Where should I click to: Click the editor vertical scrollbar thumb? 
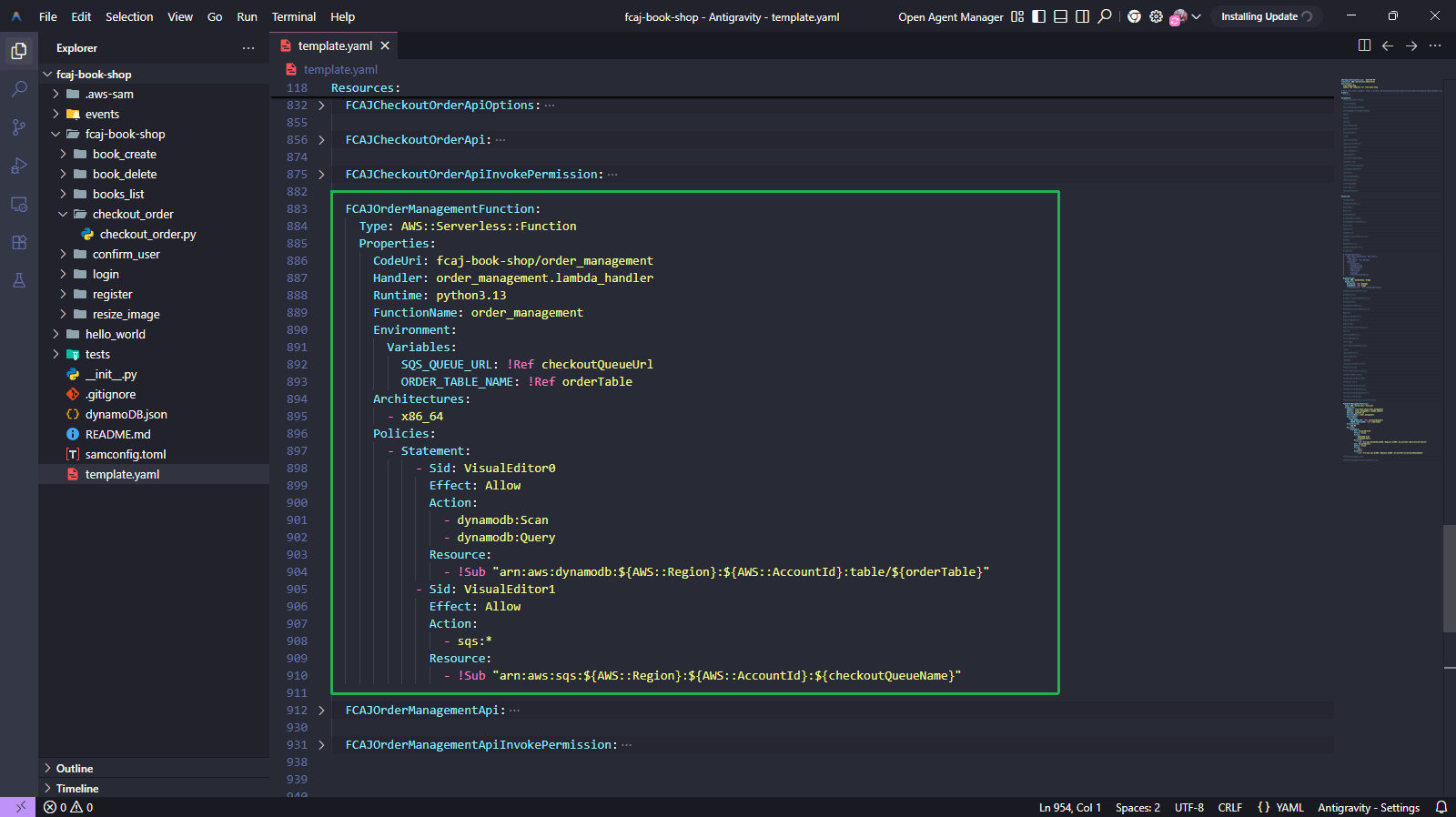[1450, 579]
